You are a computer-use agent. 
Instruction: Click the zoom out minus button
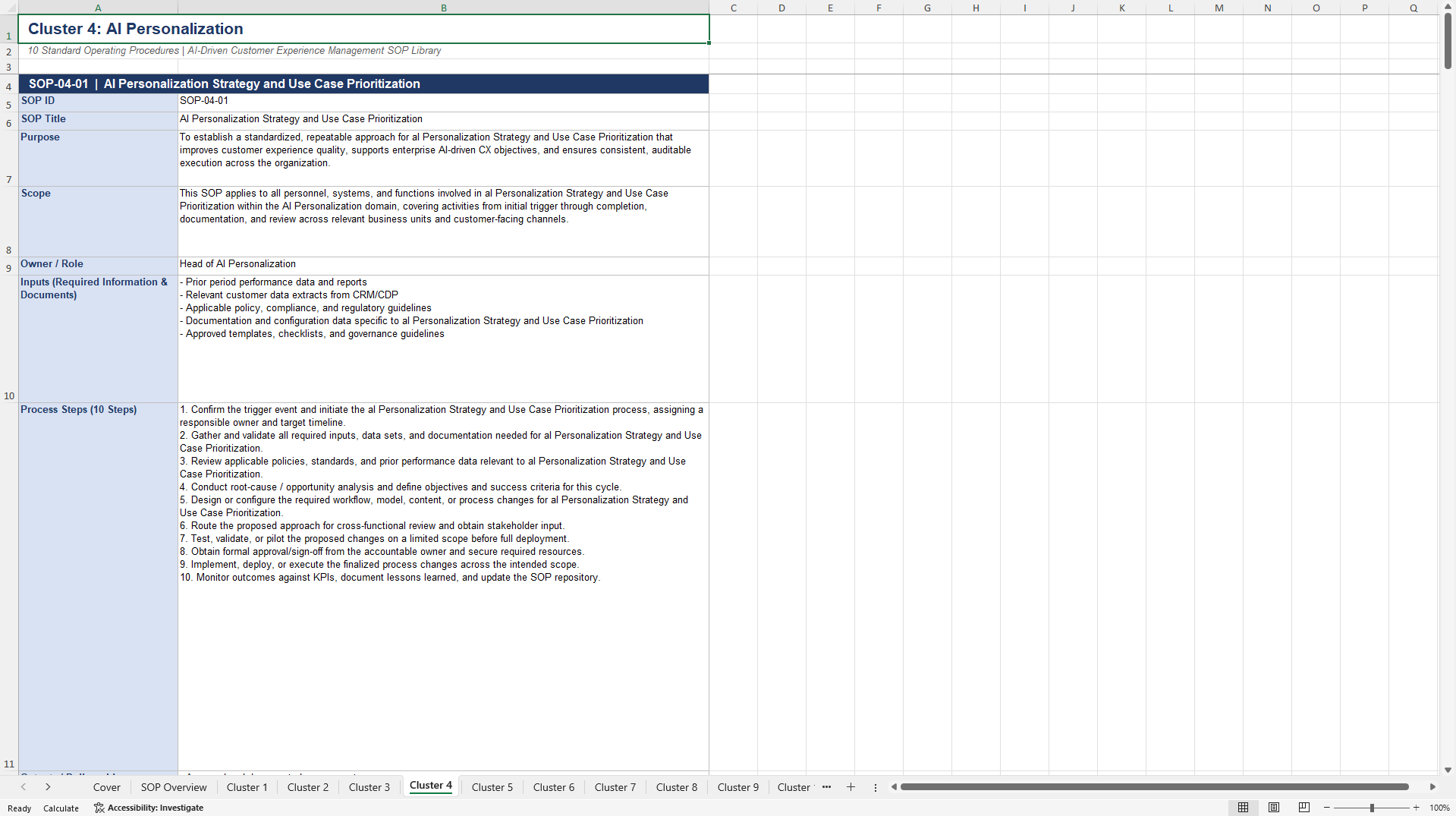(1327, 808)
